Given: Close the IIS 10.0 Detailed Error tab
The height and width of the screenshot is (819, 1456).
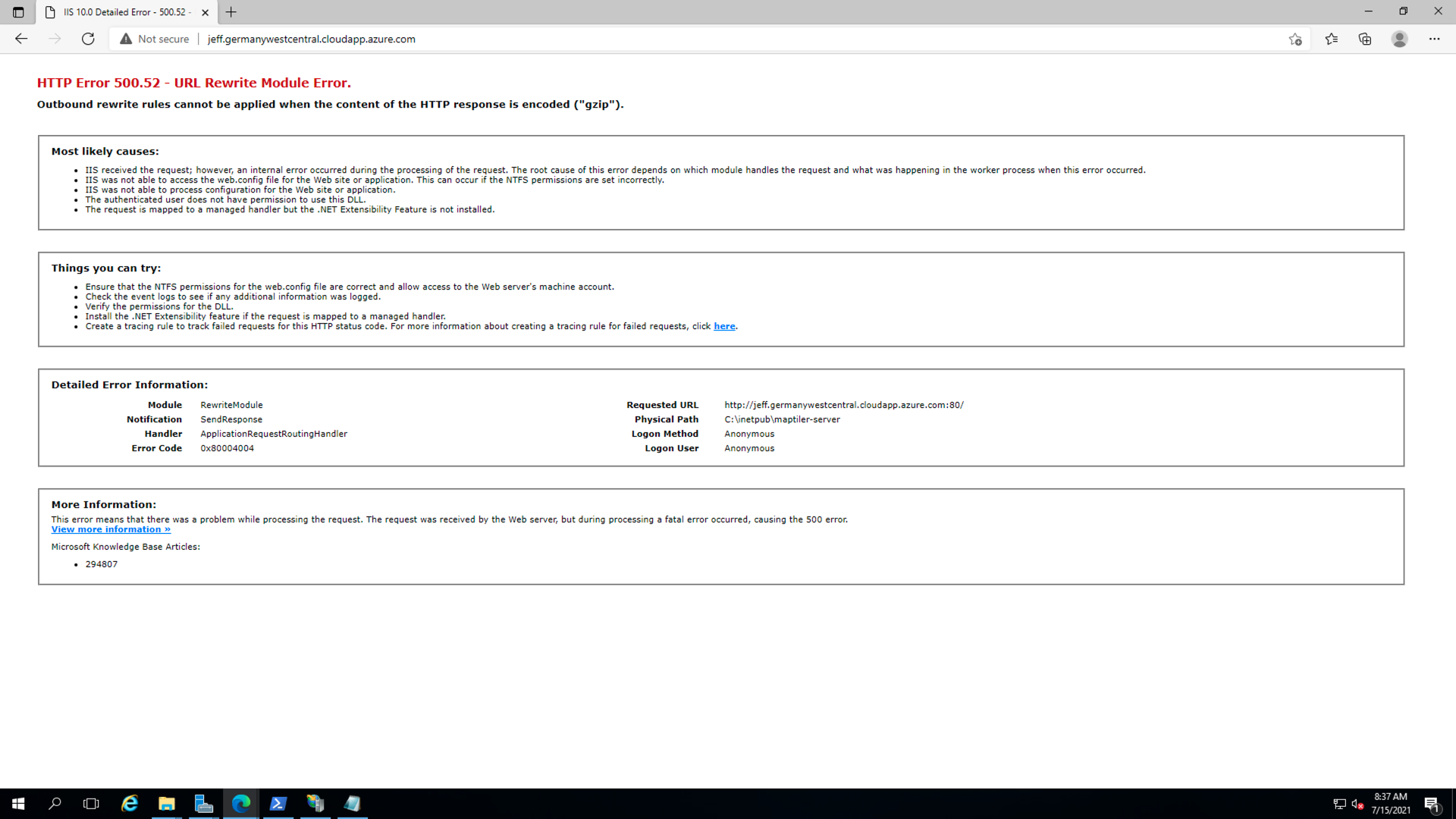Looking at the screenshot, I should 205,12.
